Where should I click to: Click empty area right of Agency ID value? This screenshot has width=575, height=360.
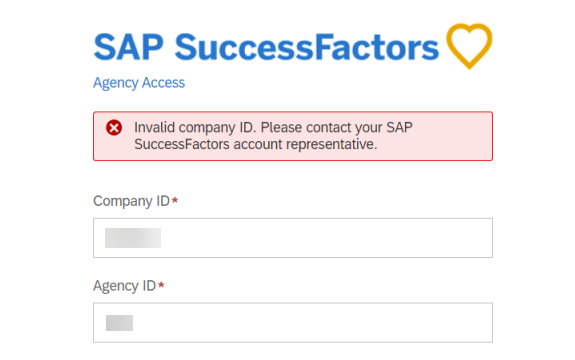pyautogui.click(x=312, y=323)
